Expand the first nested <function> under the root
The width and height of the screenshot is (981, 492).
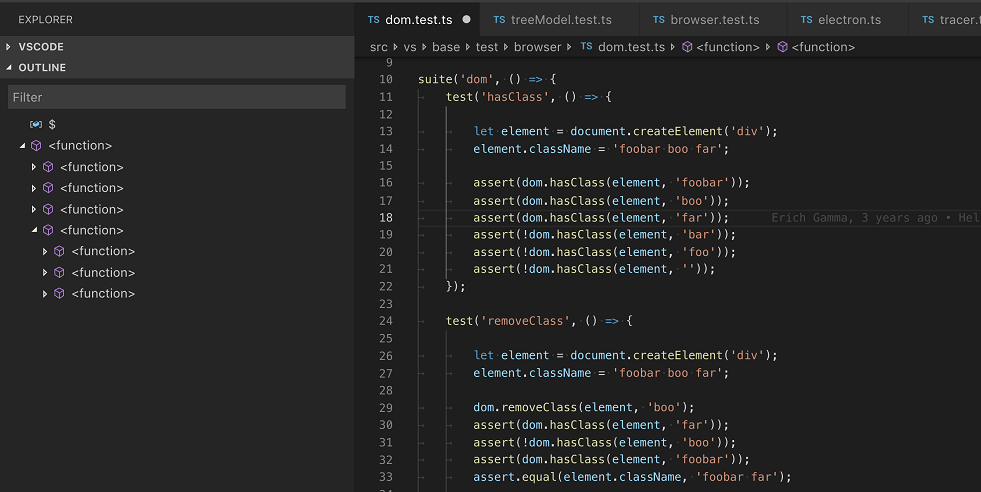tap(34, 167)
